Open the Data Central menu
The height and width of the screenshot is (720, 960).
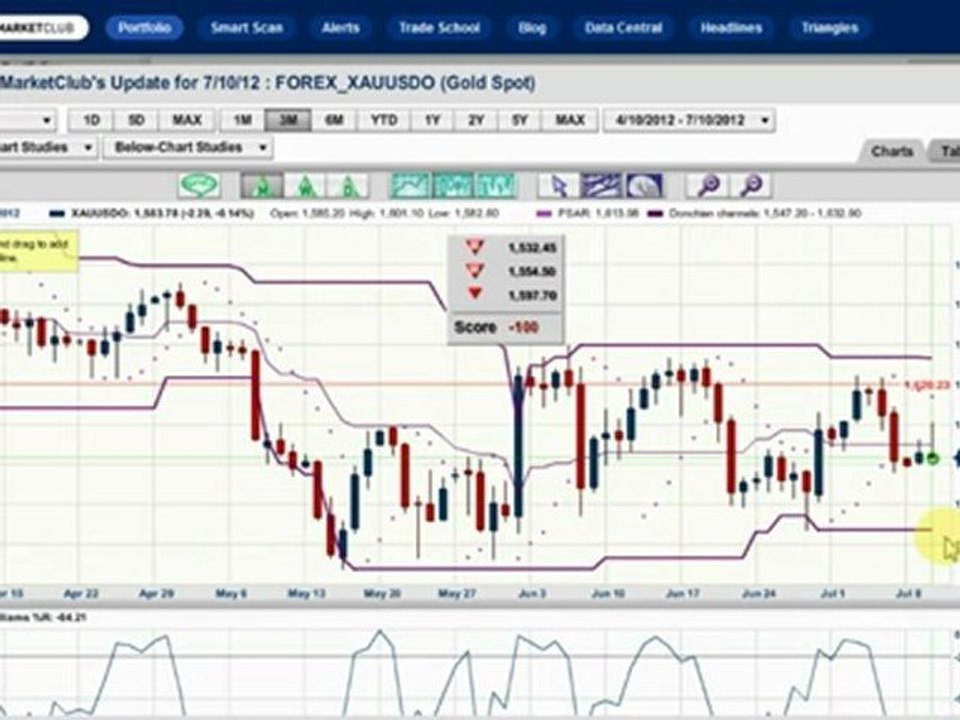pos(623,28)
